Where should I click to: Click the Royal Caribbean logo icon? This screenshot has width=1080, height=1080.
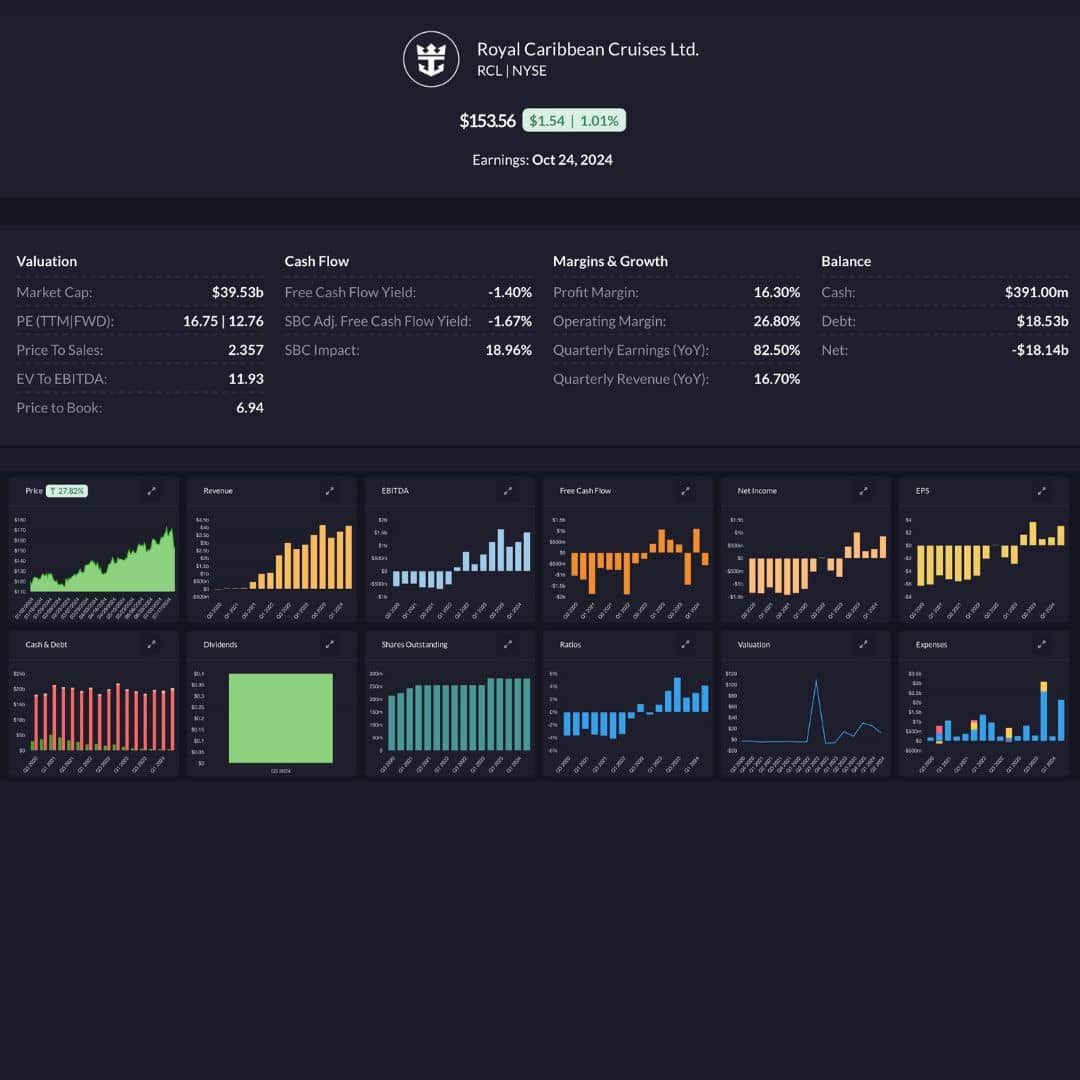(431, 59)
